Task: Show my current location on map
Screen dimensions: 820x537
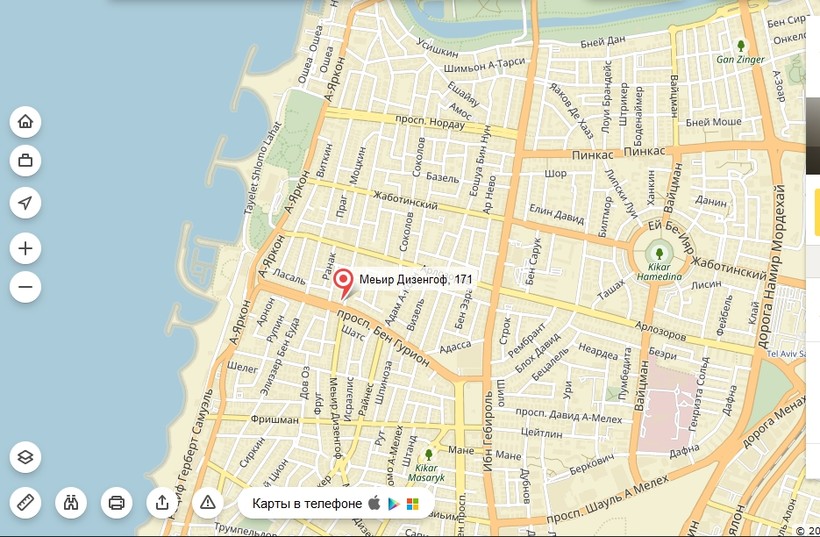Action: click(25, 203)
